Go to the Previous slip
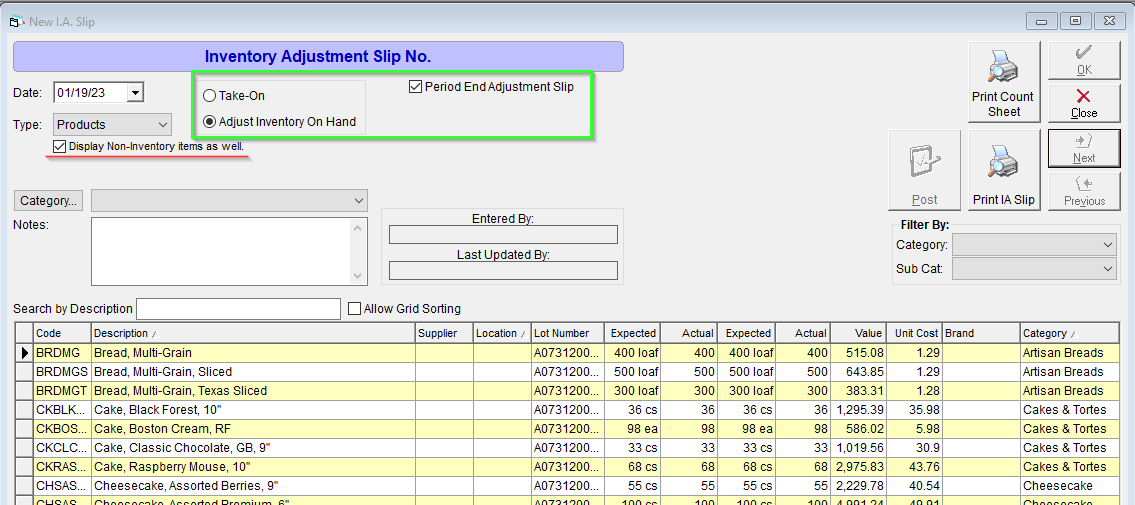Image resolution: width=1135 pixels, height=505 pixels. click(x=1084, y=192)
